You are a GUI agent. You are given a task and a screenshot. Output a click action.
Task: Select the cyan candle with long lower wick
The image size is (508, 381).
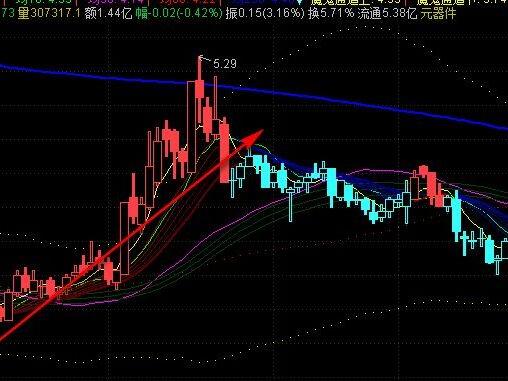point(291,204)
